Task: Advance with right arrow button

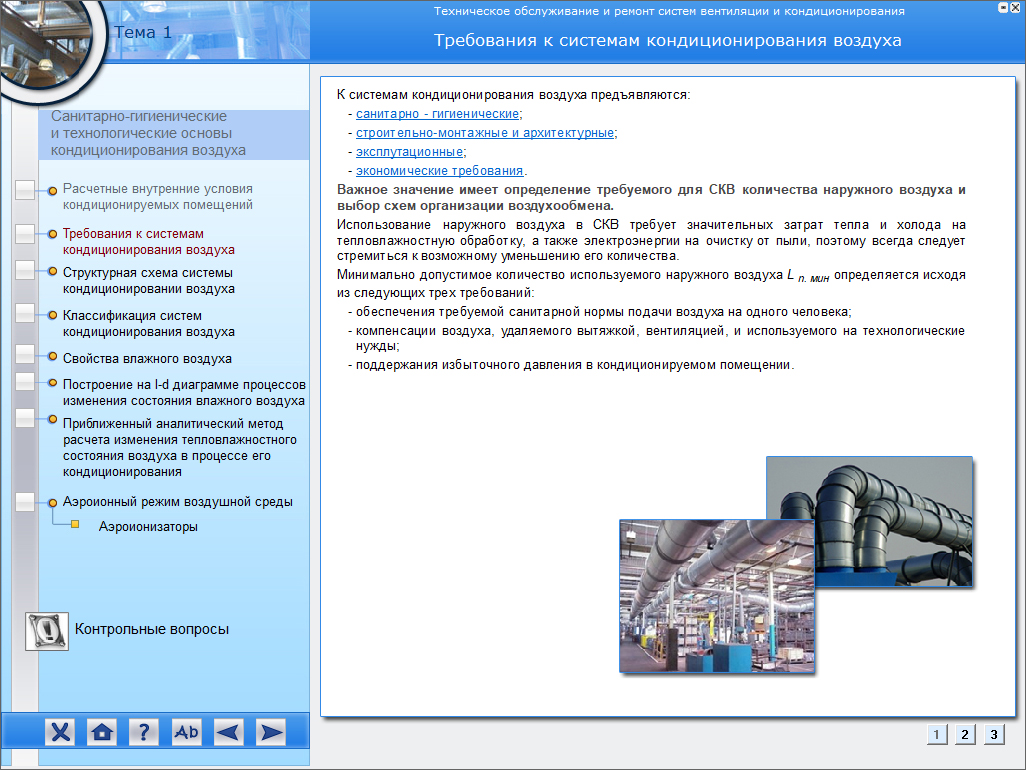Action: pyautogui.click(x=270, y=732)
